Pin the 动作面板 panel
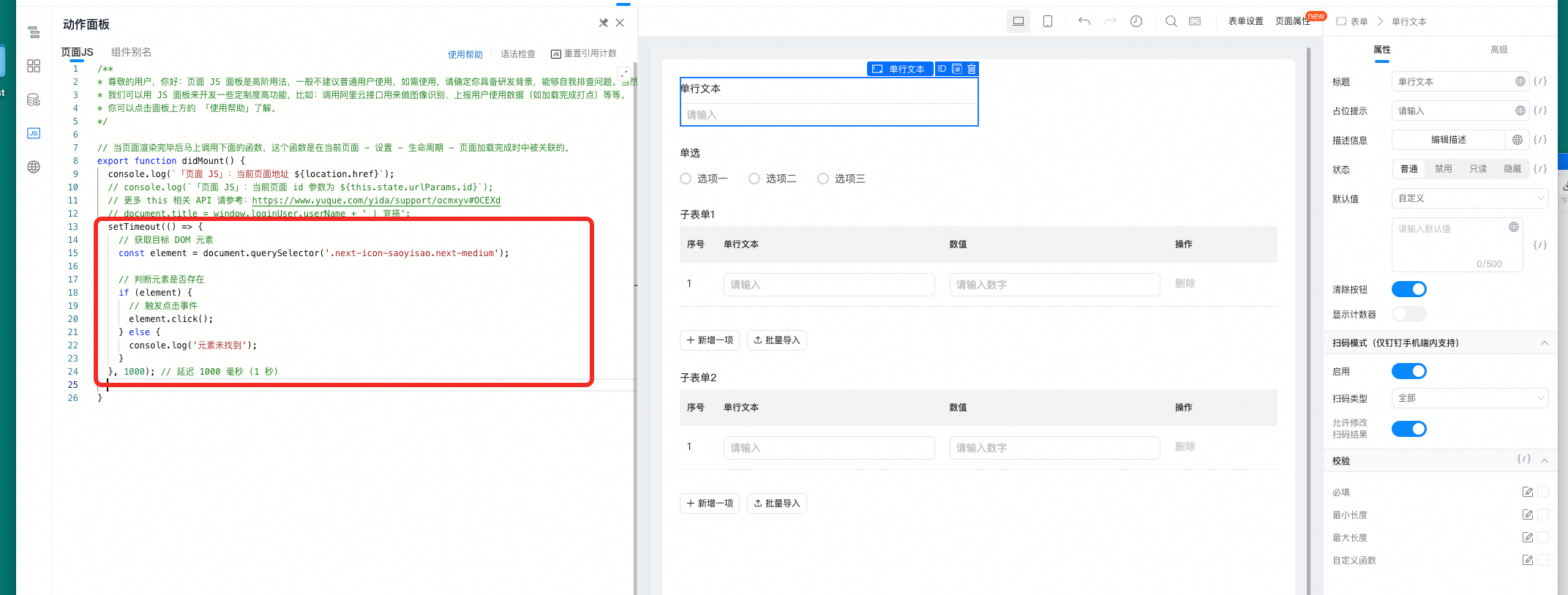This screenshot has height=595, width=1568. coord(604,23)
